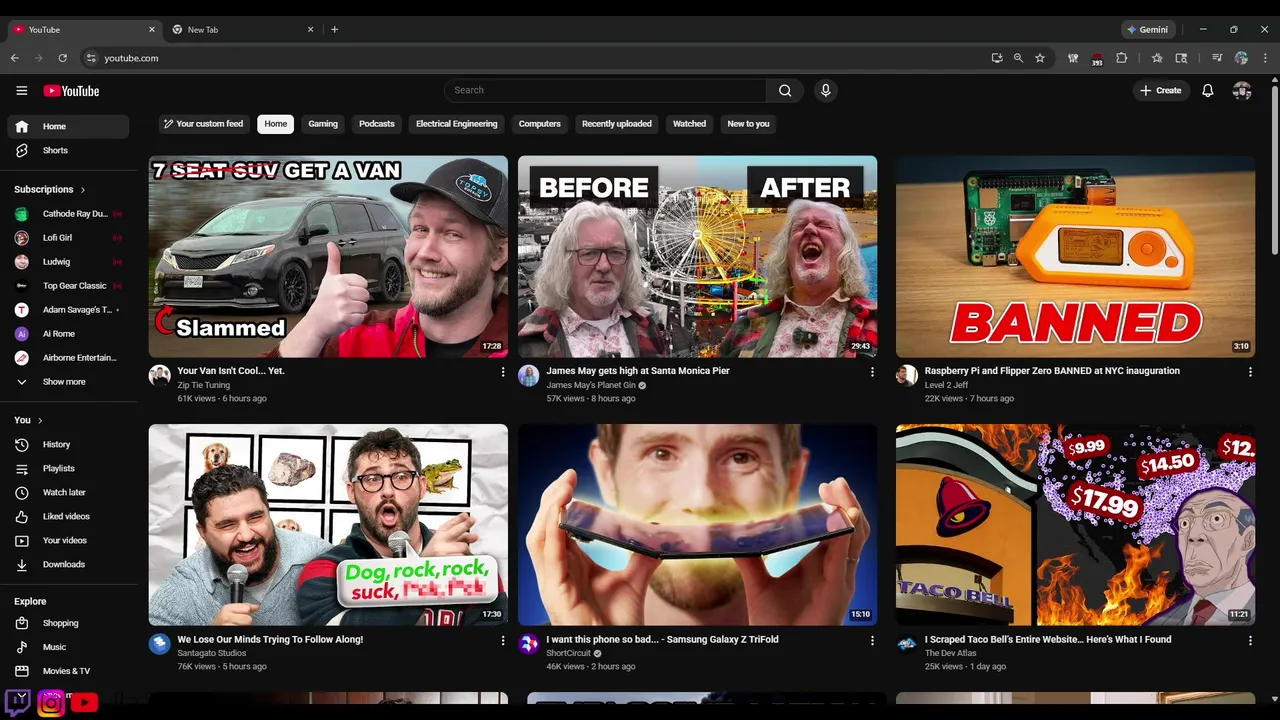
Task: Open Shopping under Explore
Action: click(68, 623)
